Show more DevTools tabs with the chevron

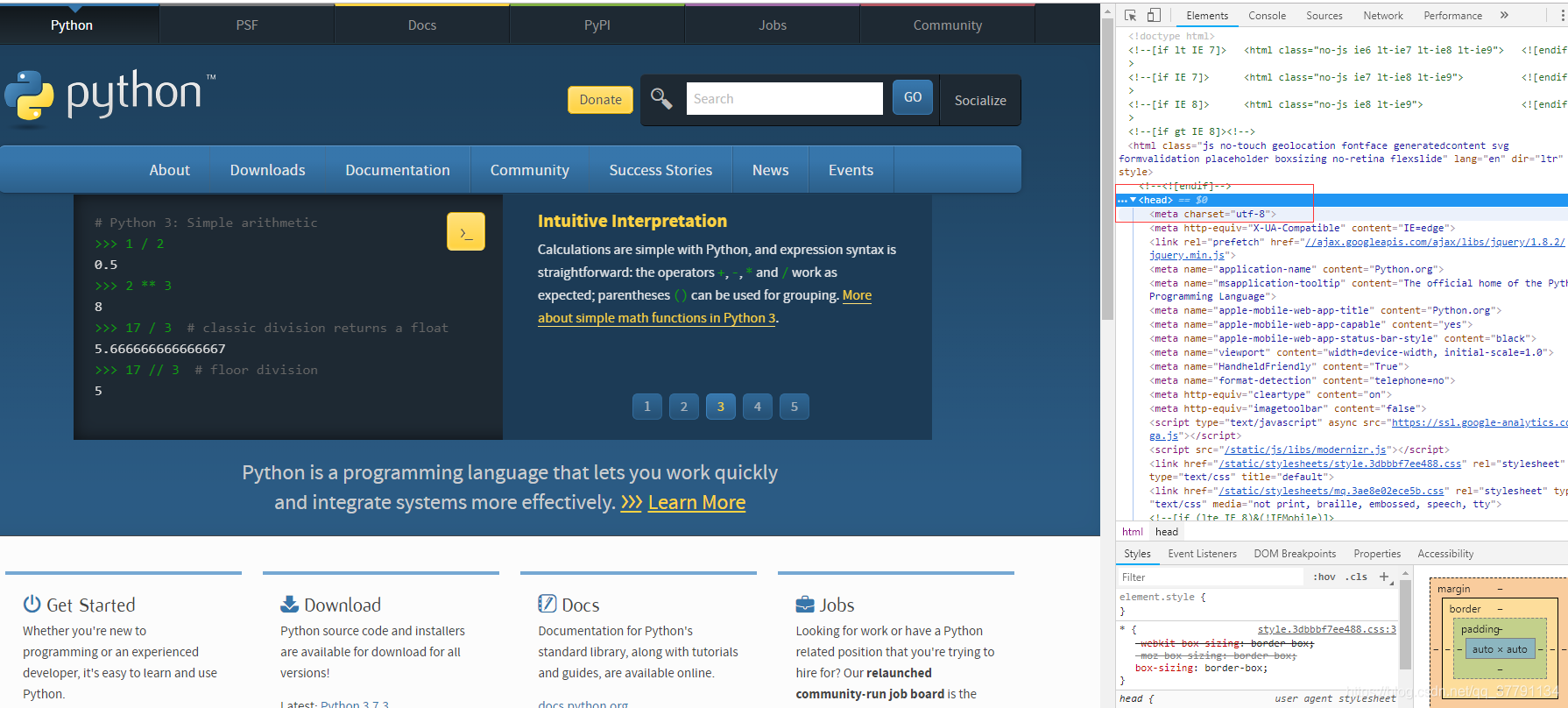click(1504, 15)
